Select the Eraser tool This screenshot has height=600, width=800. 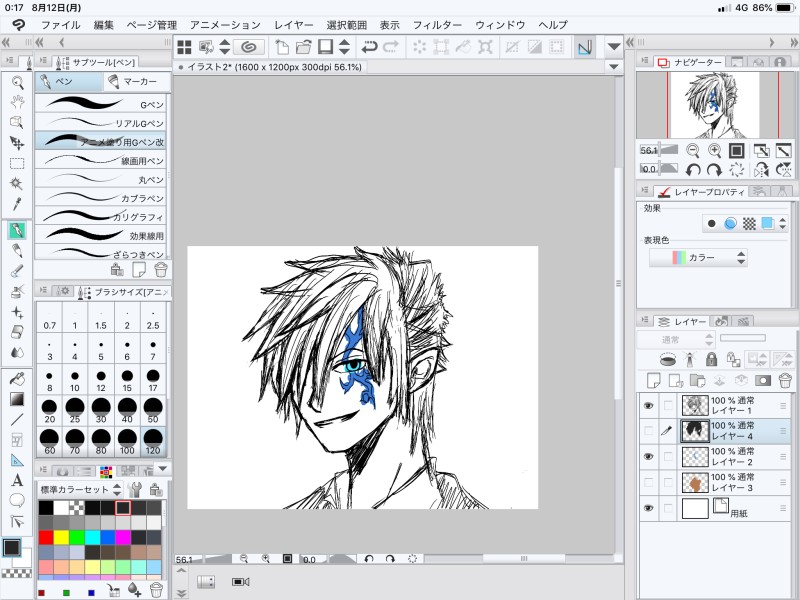coord(17,332)
